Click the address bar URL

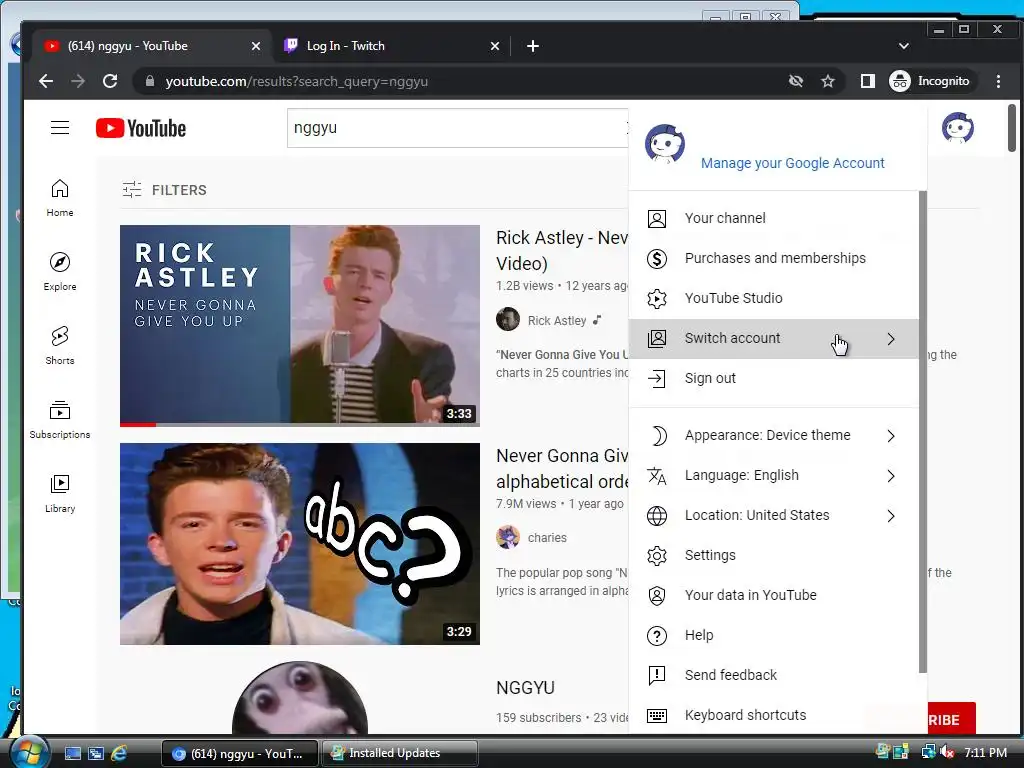296,81
